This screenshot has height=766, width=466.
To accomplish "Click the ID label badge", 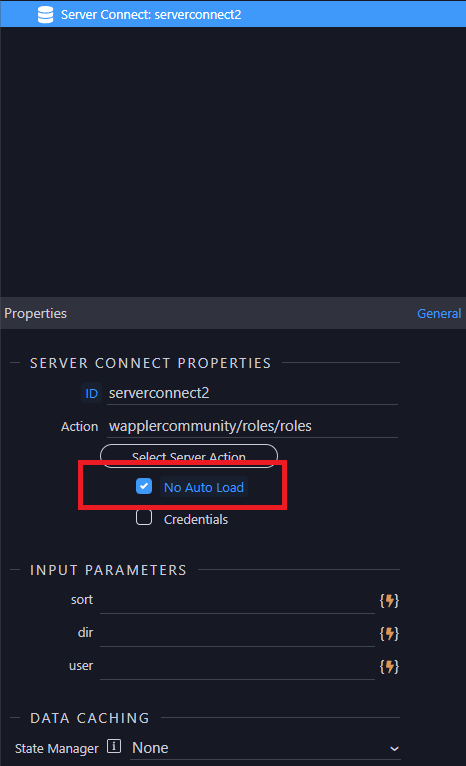I will click(91, 393).
